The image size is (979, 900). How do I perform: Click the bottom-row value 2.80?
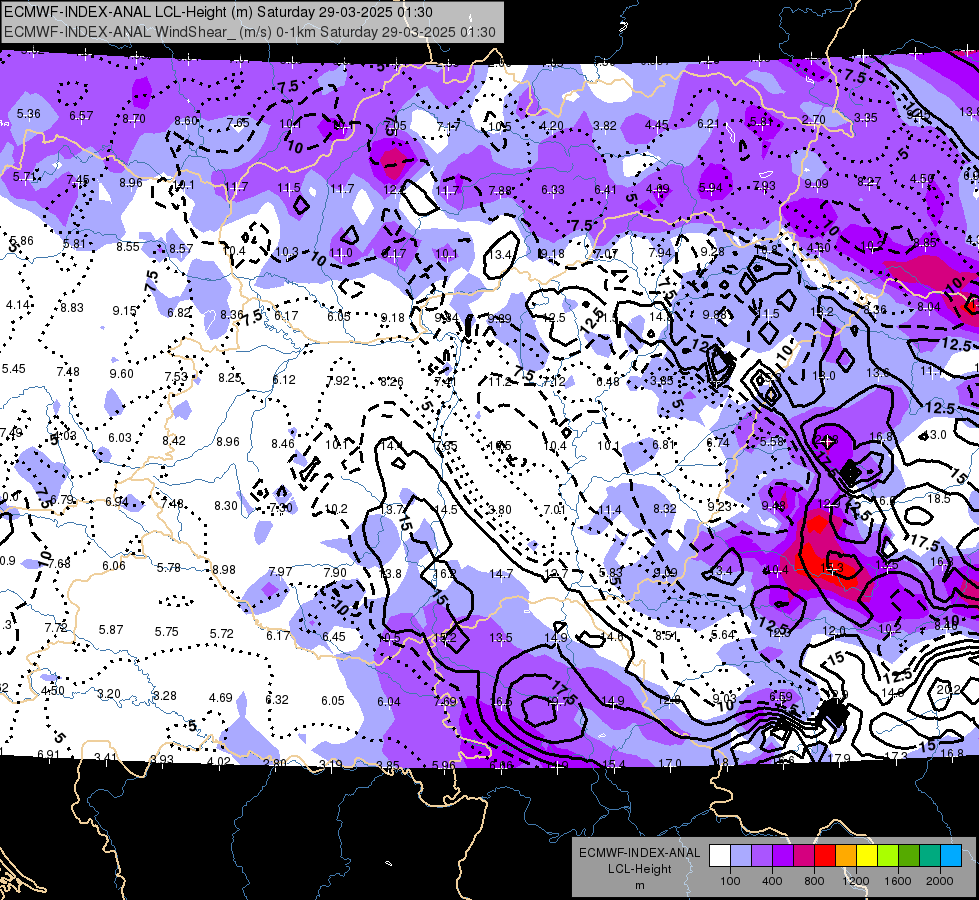(x=275, y=763)
